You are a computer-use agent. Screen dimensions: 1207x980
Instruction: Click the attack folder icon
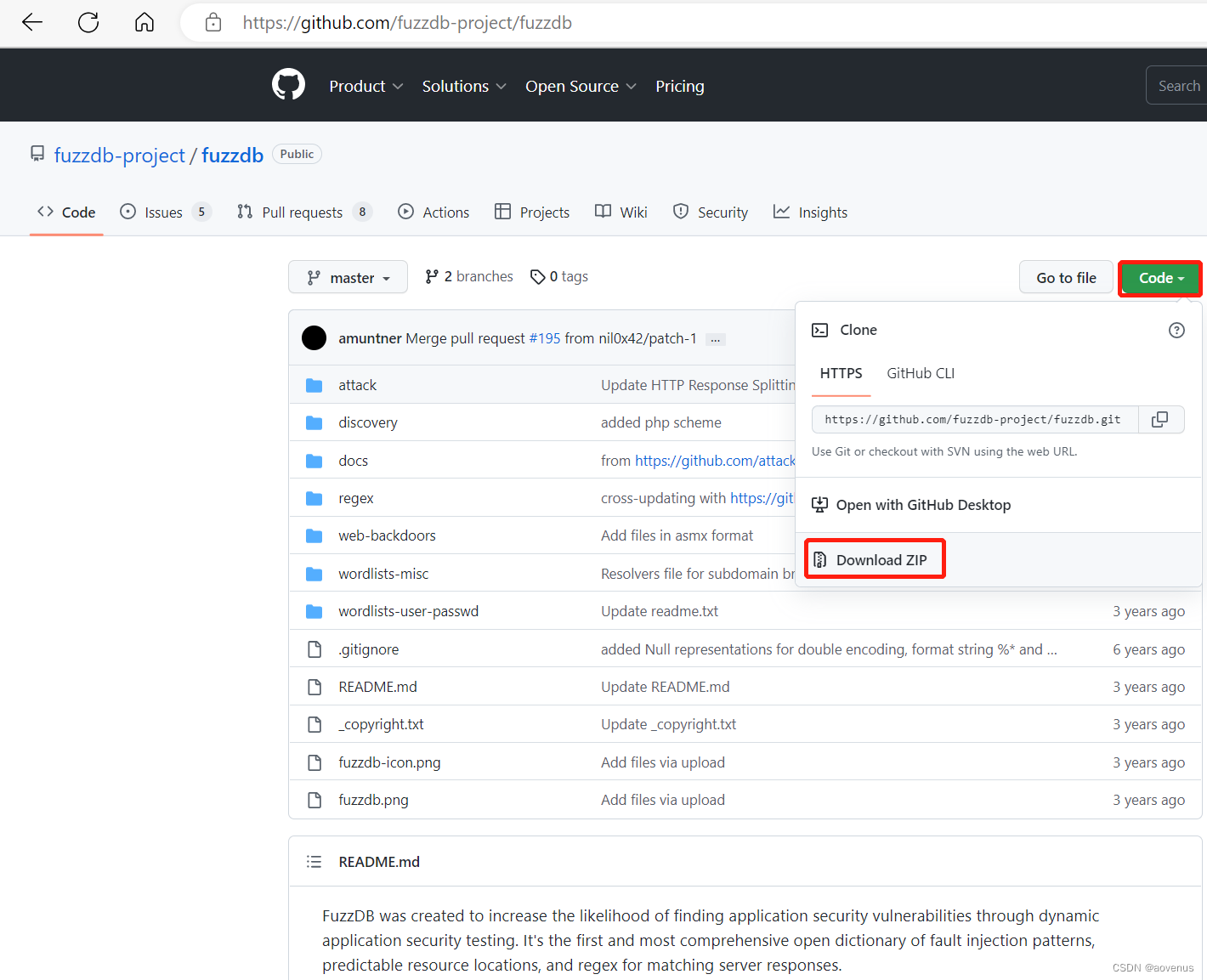click(x=314, y=385)
